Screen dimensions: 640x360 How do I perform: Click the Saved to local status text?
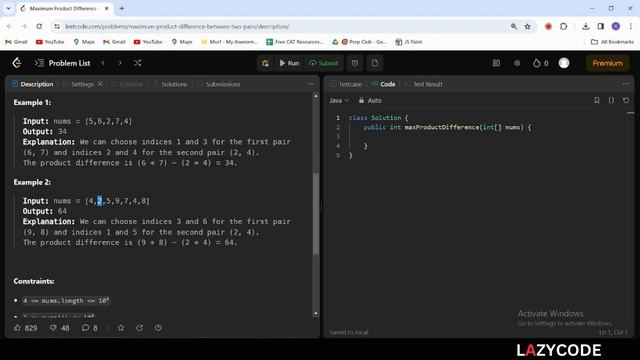tap(349, 332)
